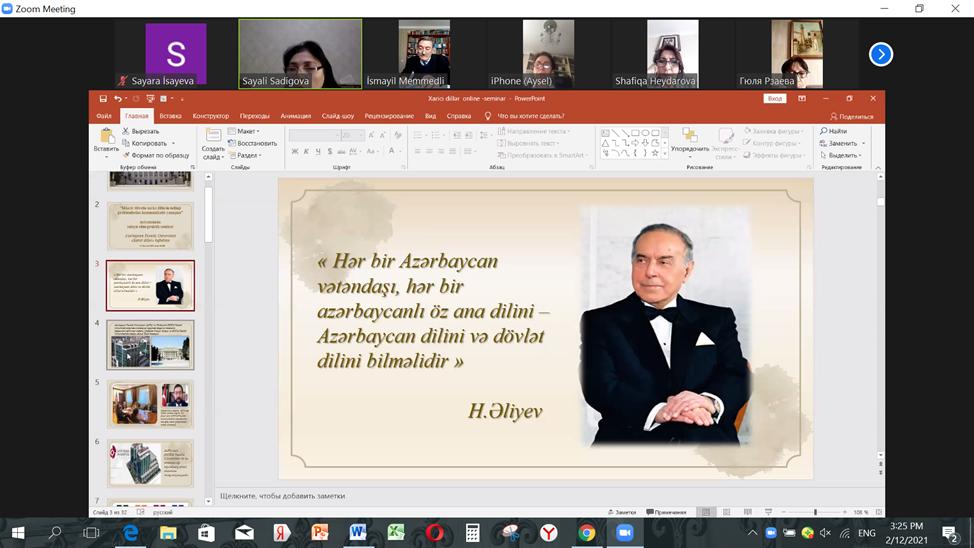Click Найти find button
Viewport: 974px width, 548px height.
(x=834, y=131)
